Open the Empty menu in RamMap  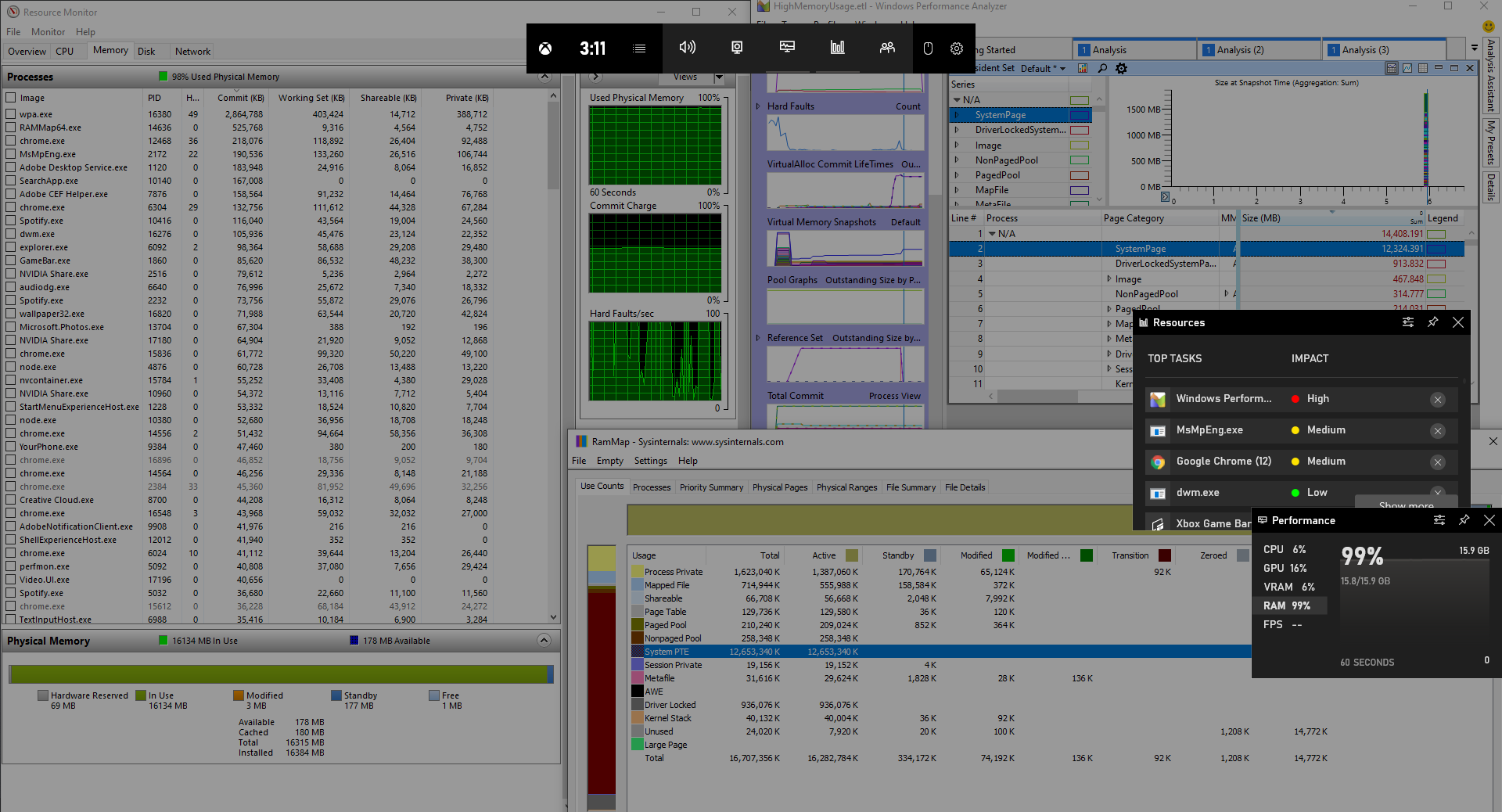pos(609,461)
